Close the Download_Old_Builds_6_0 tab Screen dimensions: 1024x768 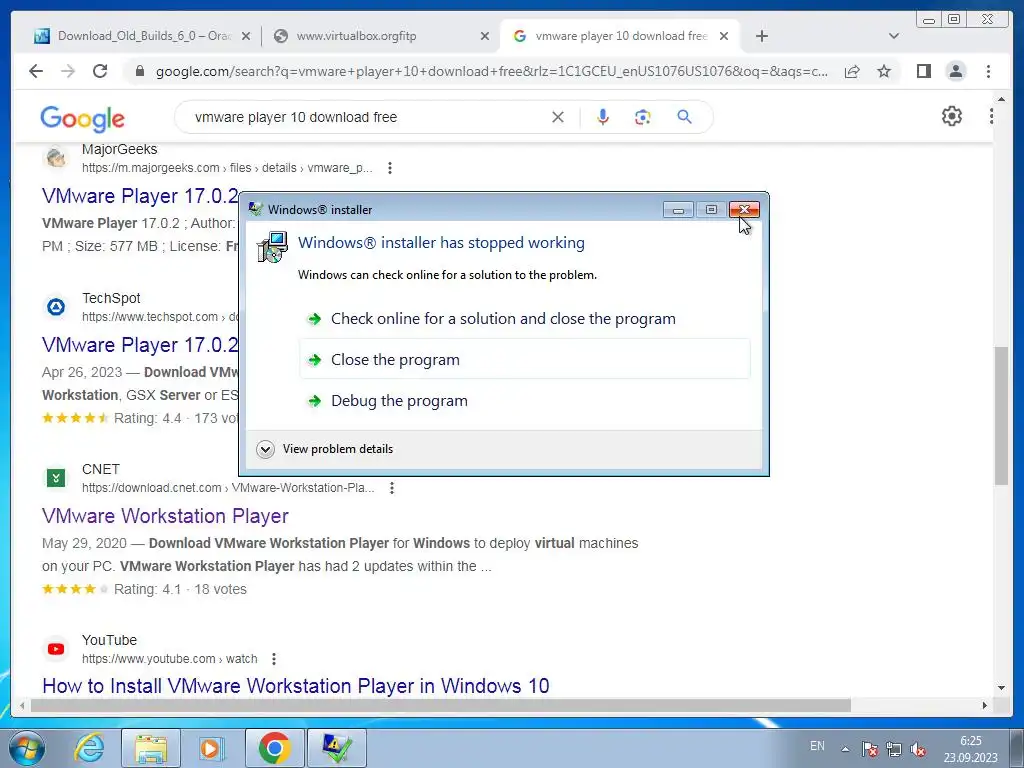point(246,37)
